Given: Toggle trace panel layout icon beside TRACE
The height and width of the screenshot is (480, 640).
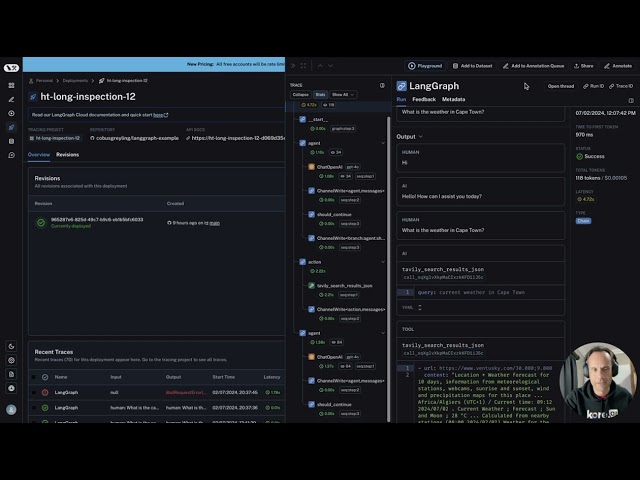Looking at the screenshot, I should coord(382,85).
